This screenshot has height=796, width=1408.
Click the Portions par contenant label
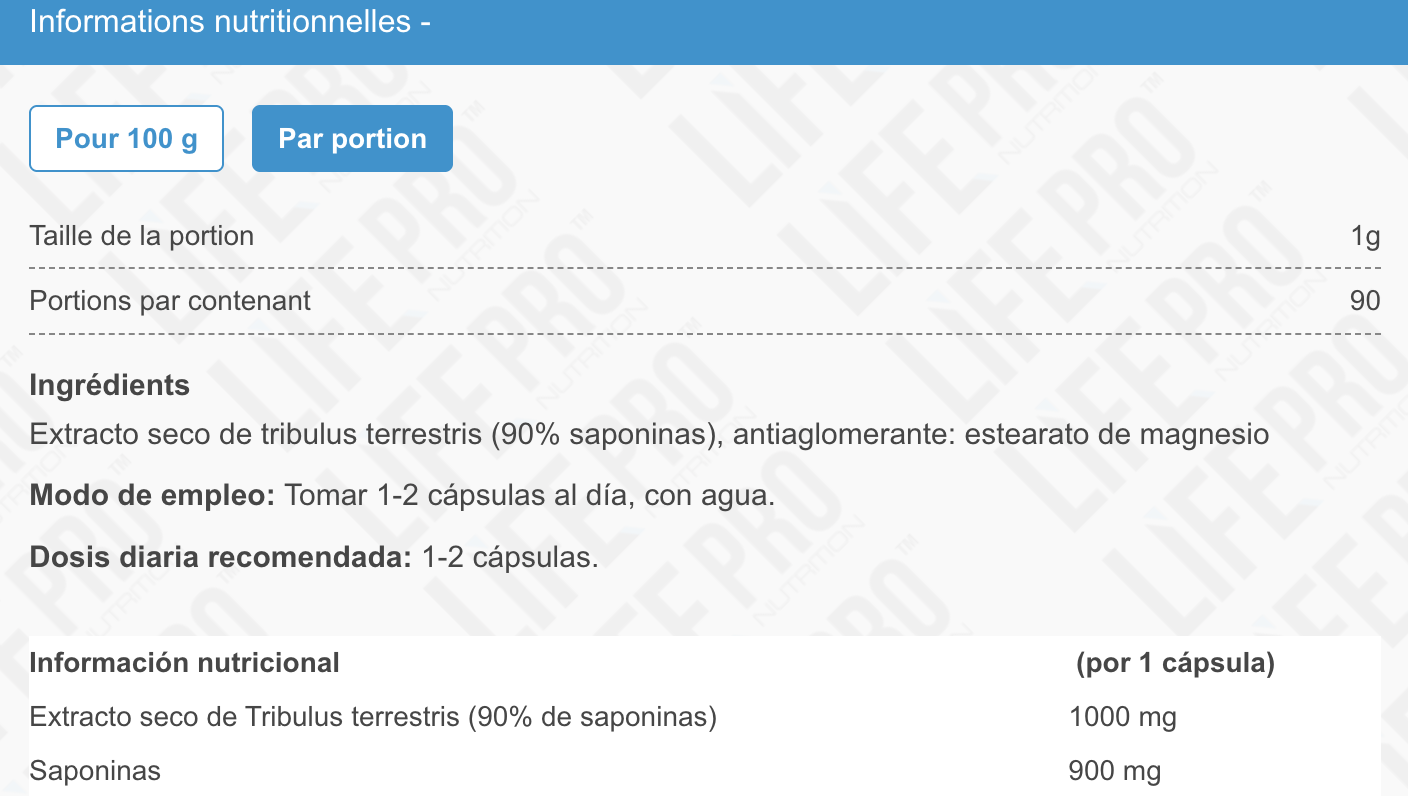(x=170, y=300)
